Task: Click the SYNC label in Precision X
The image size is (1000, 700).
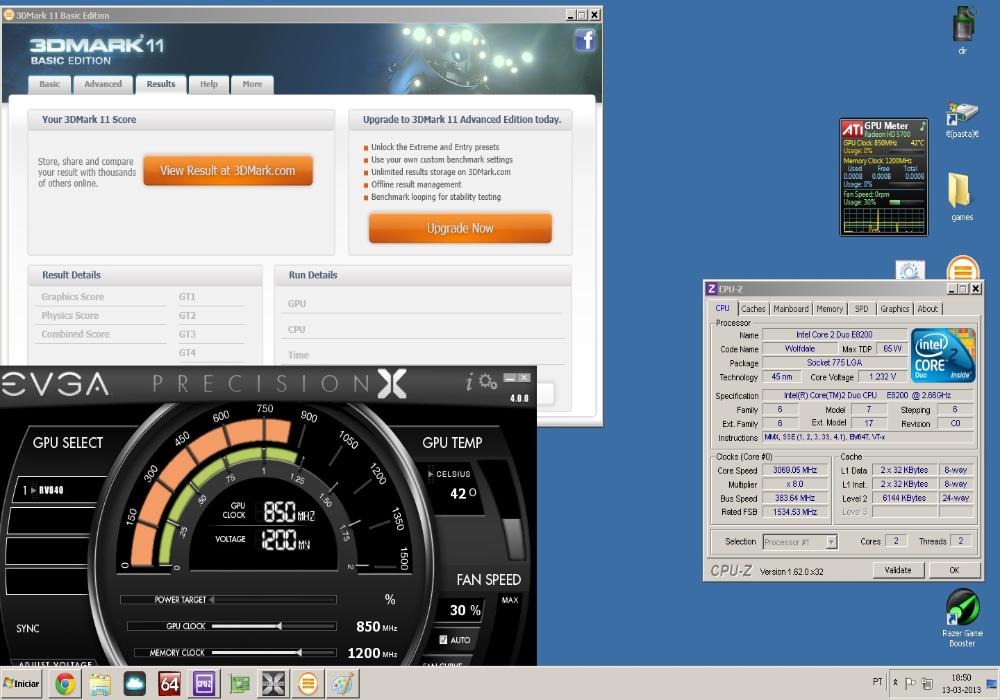Action: click(x=27, y=629)
